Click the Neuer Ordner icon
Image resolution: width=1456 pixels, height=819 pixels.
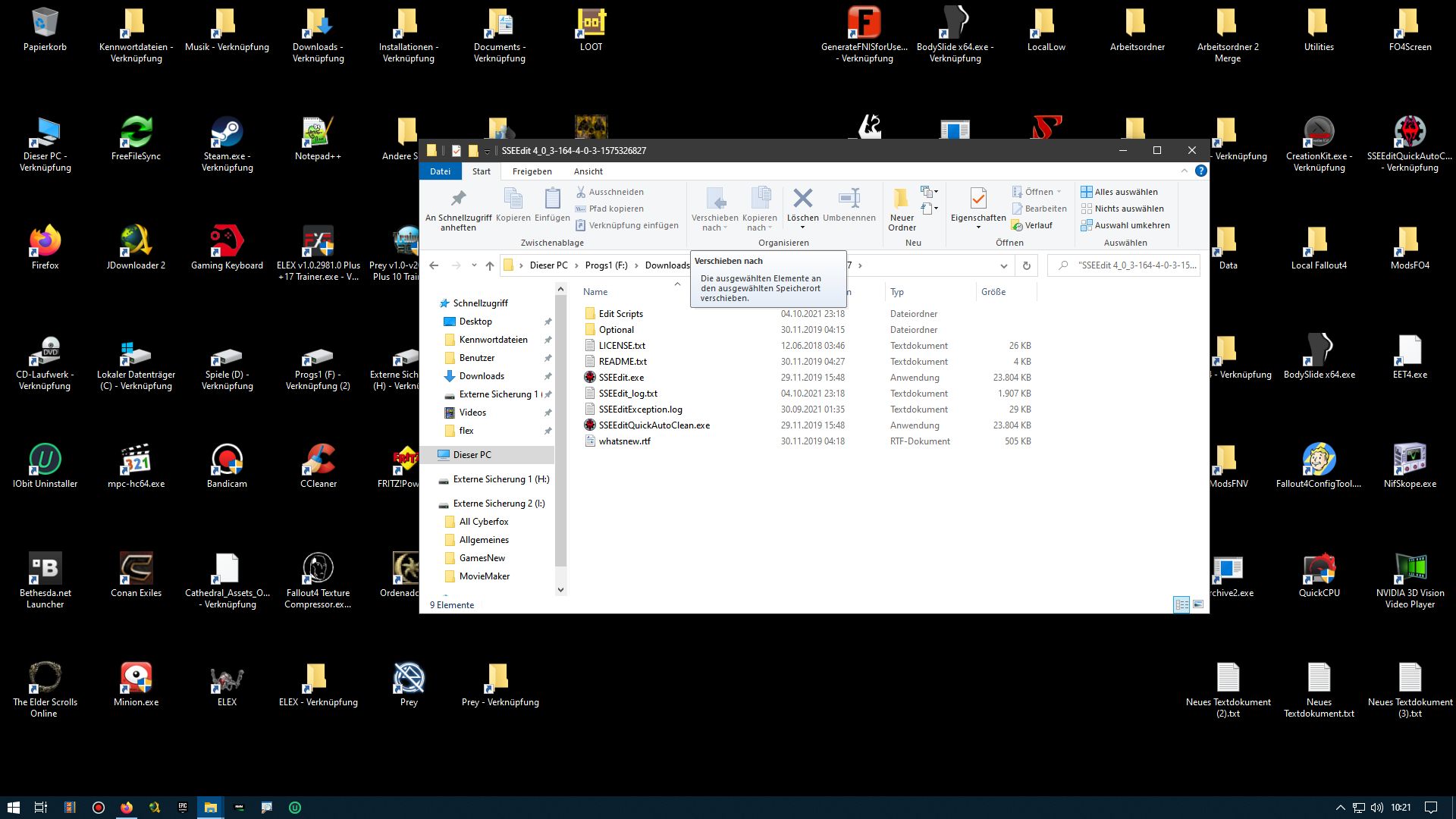click(902, 199)
